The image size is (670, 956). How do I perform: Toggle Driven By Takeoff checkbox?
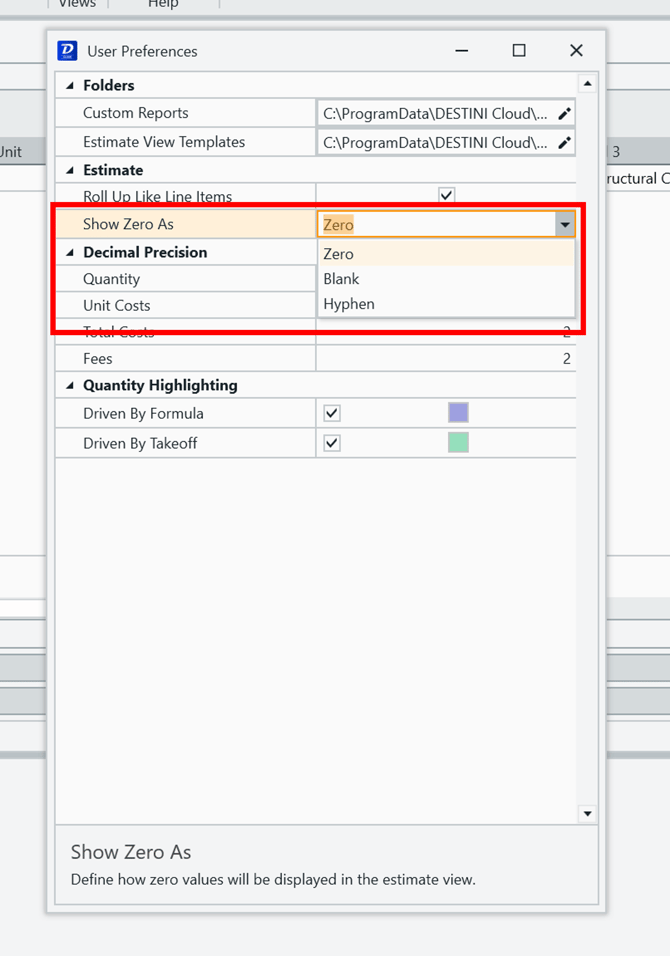[x=332, y=443]
